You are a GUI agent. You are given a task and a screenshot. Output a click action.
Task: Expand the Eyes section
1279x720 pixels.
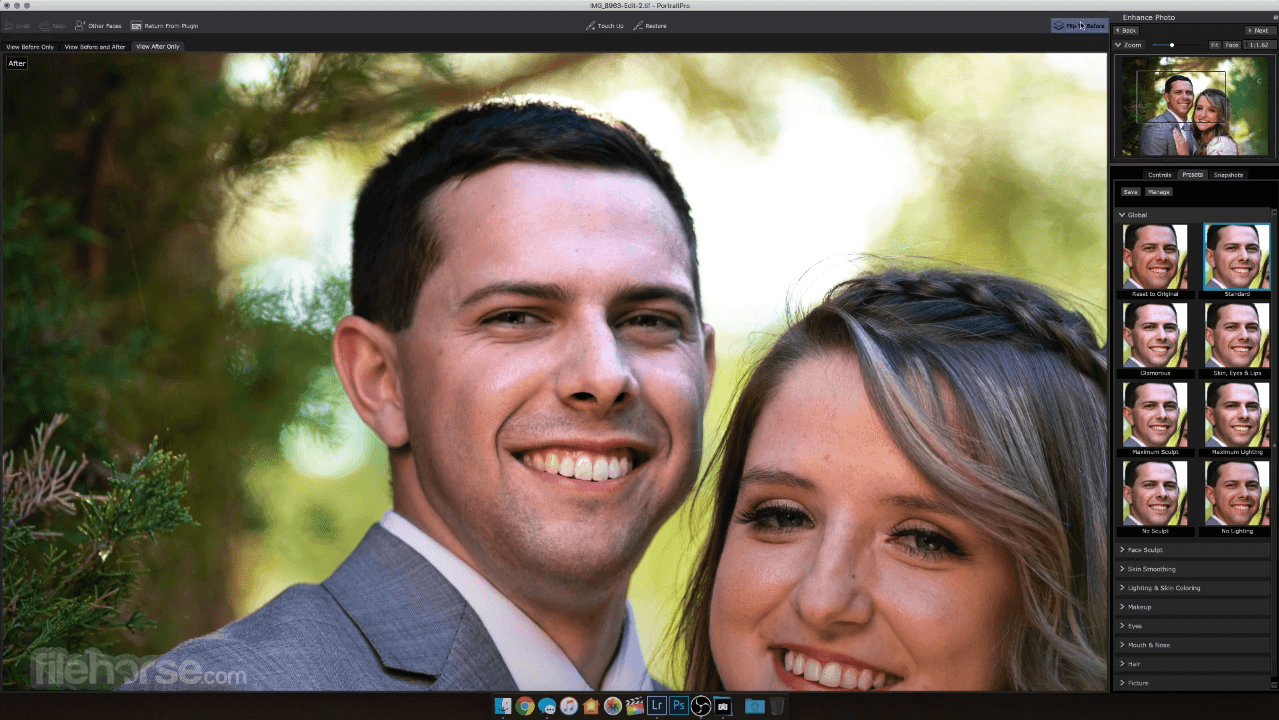click(1192, 626)
